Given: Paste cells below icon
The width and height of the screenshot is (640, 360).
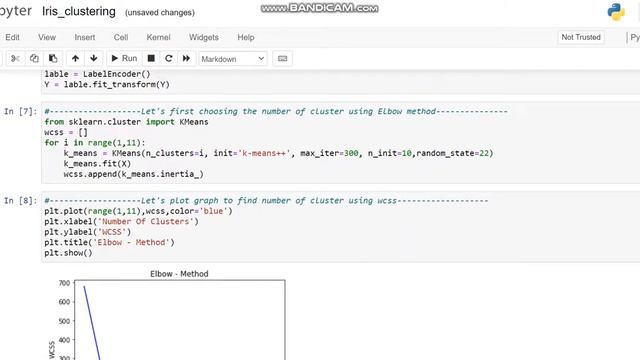Looking at the screenshot, I should pyautogui.click(x=53, y=59).
